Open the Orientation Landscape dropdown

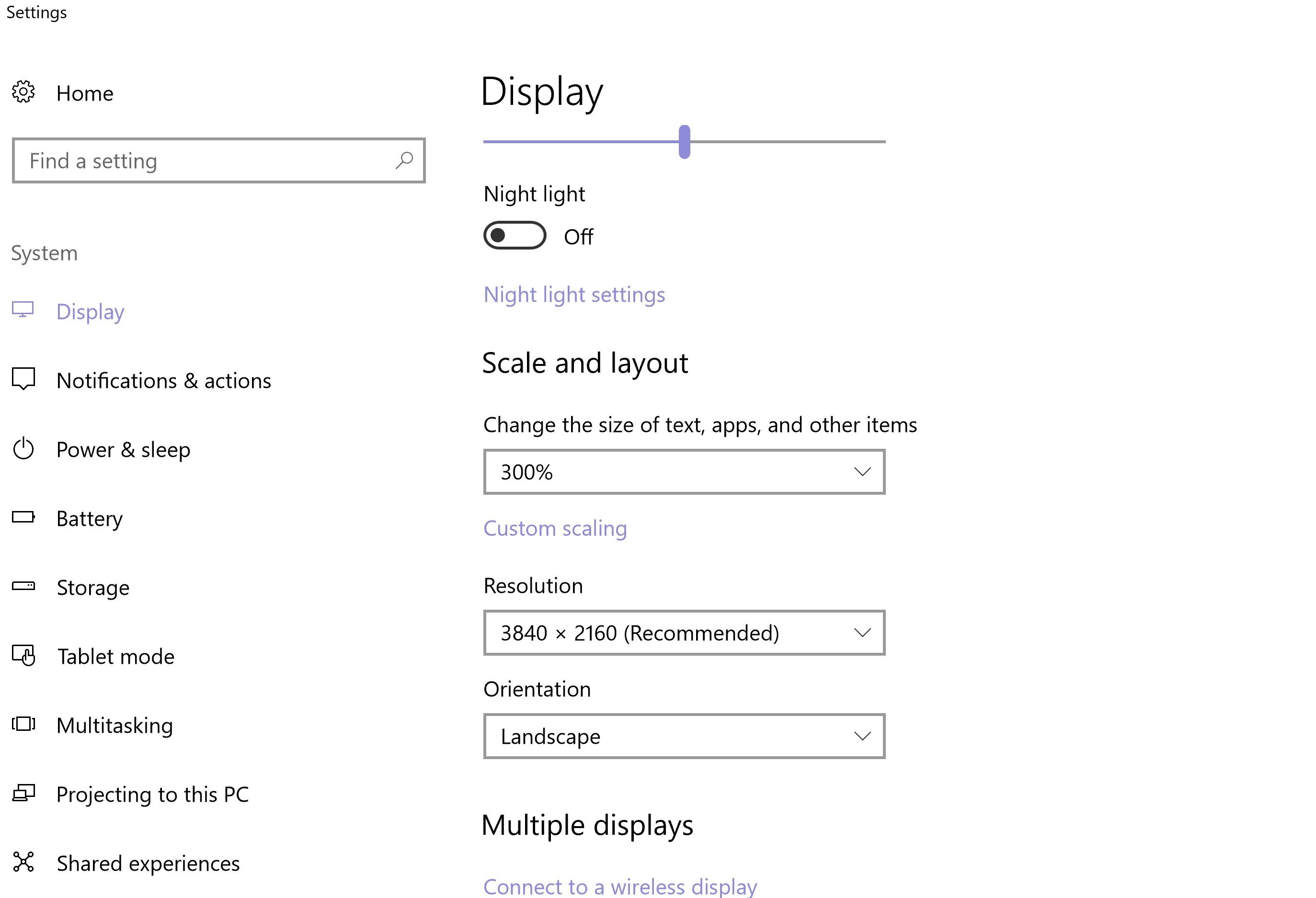pyautogui.click(x=684, y=736)
